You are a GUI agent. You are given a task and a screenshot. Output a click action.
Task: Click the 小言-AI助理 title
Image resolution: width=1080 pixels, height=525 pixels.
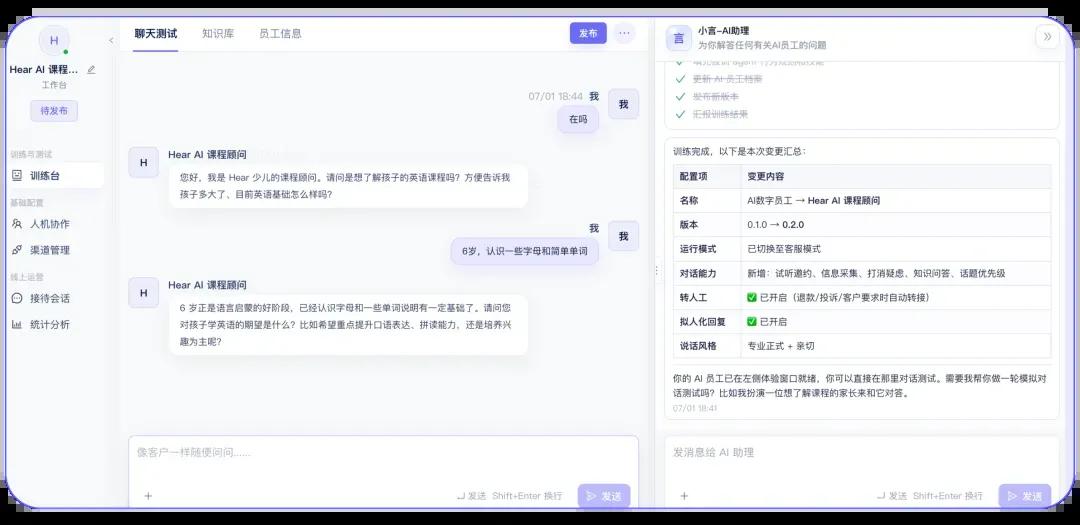click(x=723, y=31)
